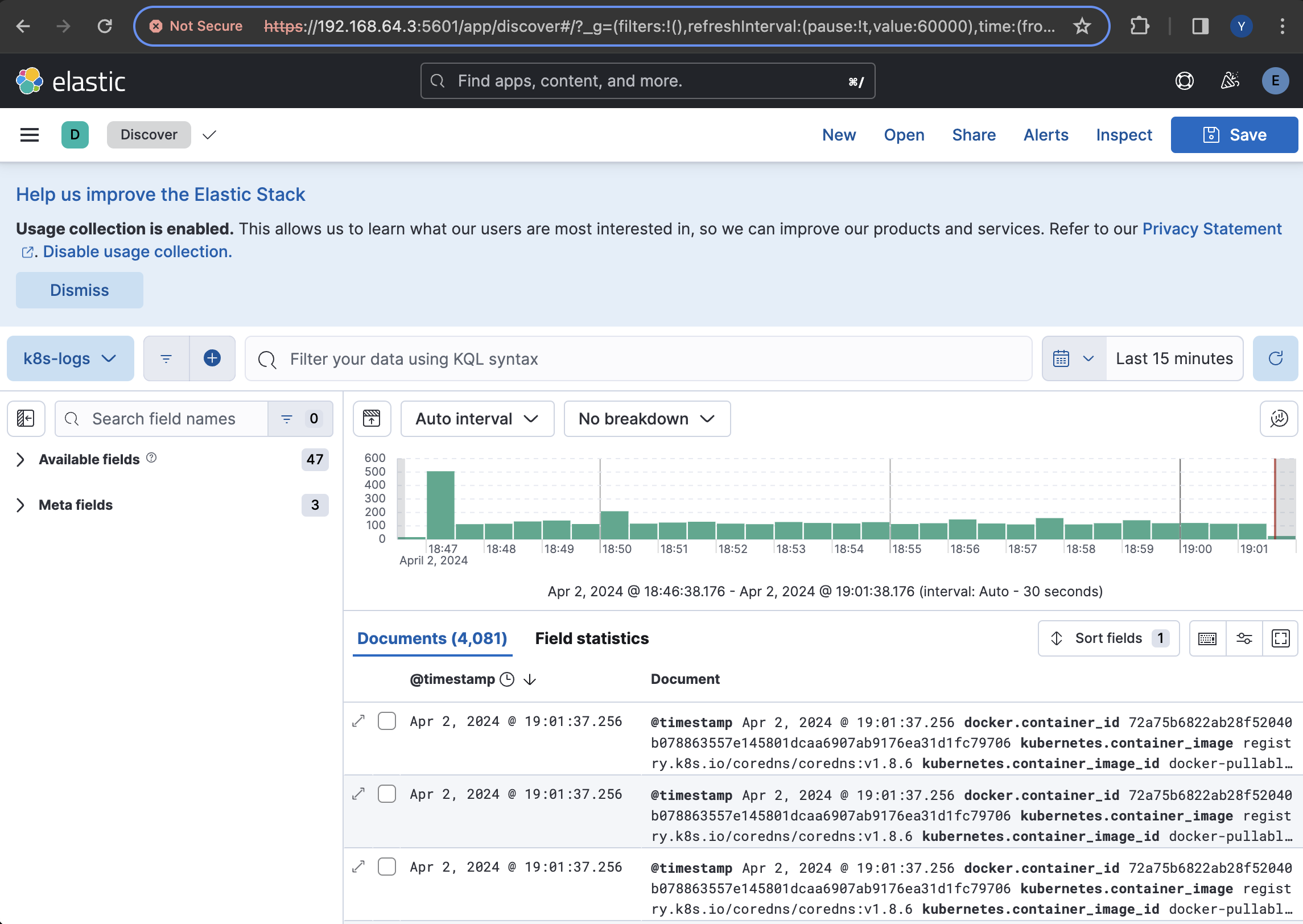
Task: Open date quick menu calendar dropdown
Action: pos(1074,358)
